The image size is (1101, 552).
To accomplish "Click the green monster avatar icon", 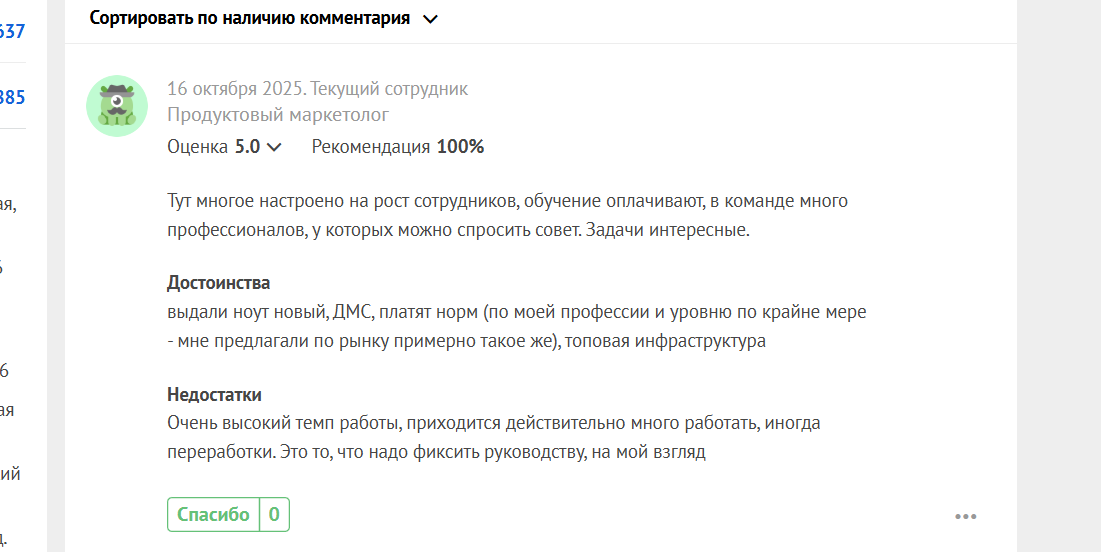I will 117,105.
